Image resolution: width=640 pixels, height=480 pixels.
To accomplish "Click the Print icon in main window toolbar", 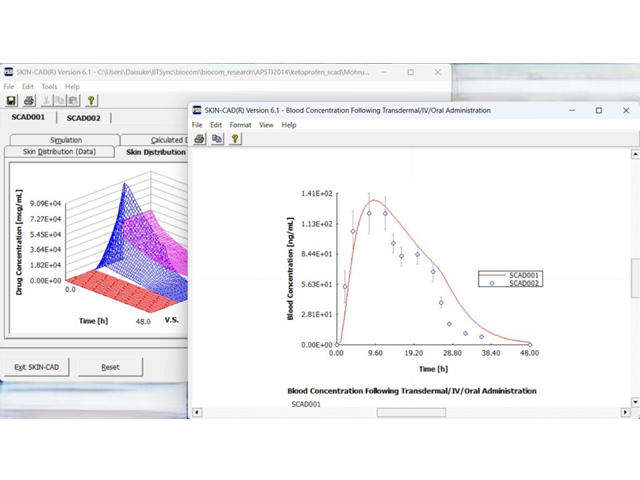I will point(29,100).
